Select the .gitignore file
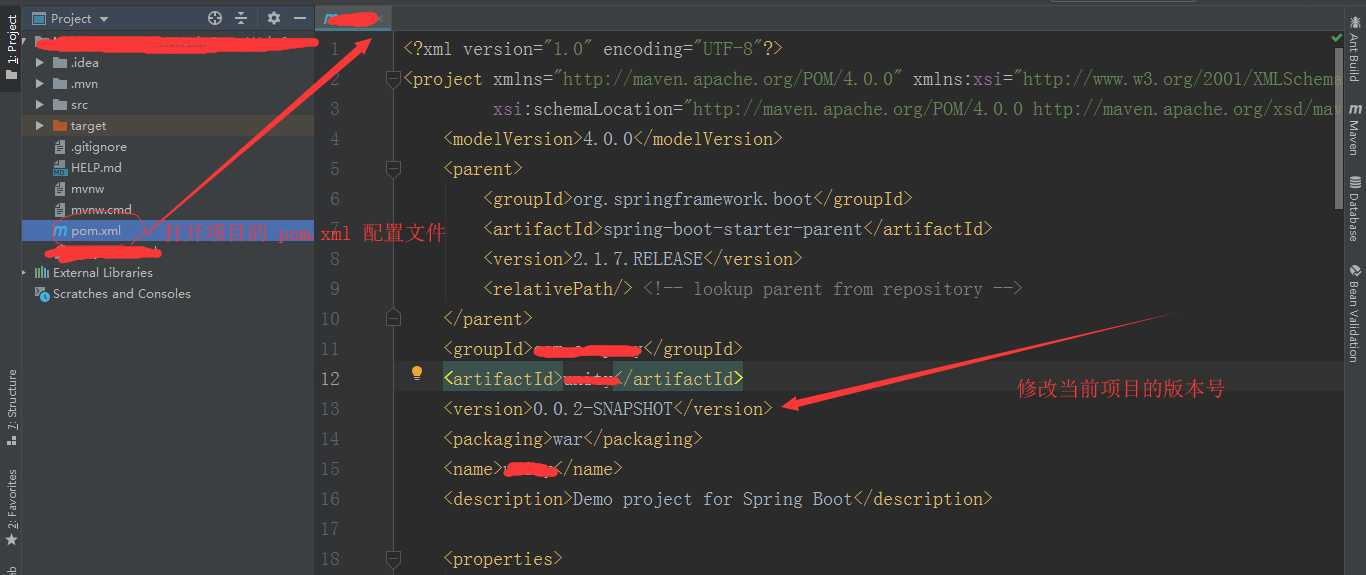1366x575 pixels. coord(99,146)
